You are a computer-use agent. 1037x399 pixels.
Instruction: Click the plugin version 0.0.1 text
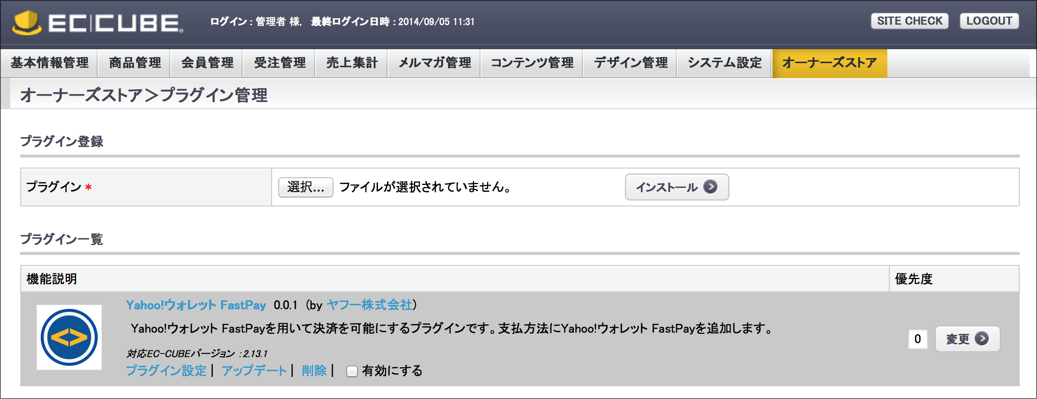click(287, 306)
